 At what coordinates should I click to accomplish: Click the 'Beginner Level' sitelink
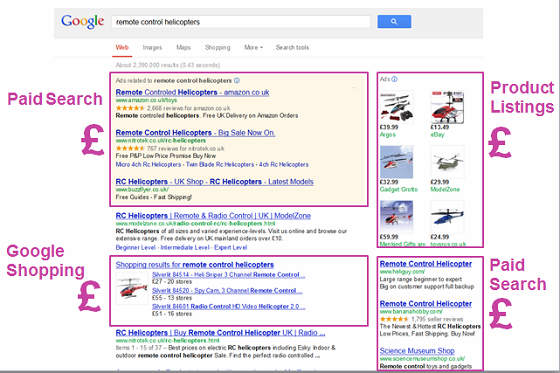(135, 247)
